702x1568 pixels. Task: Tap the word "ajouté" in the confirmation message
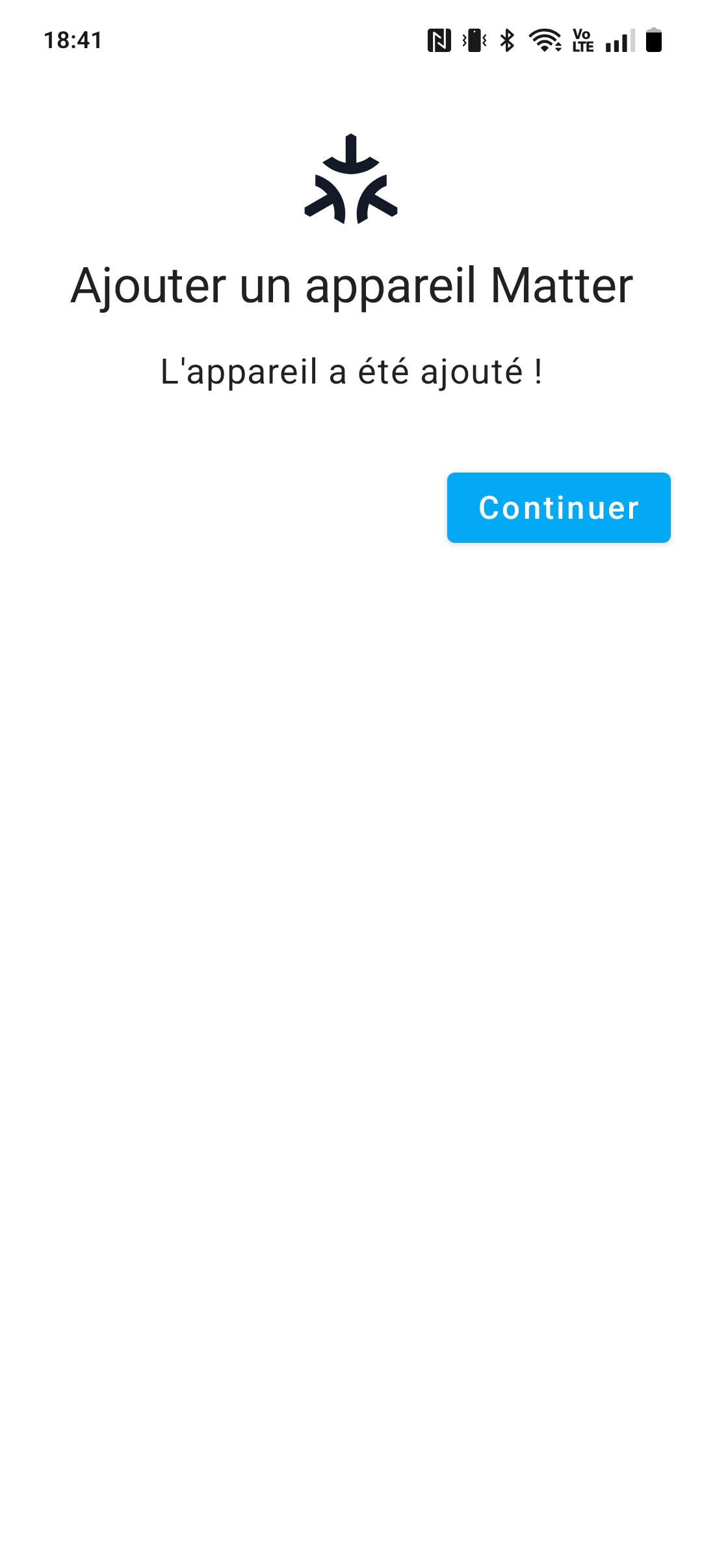tap(472, 373)
